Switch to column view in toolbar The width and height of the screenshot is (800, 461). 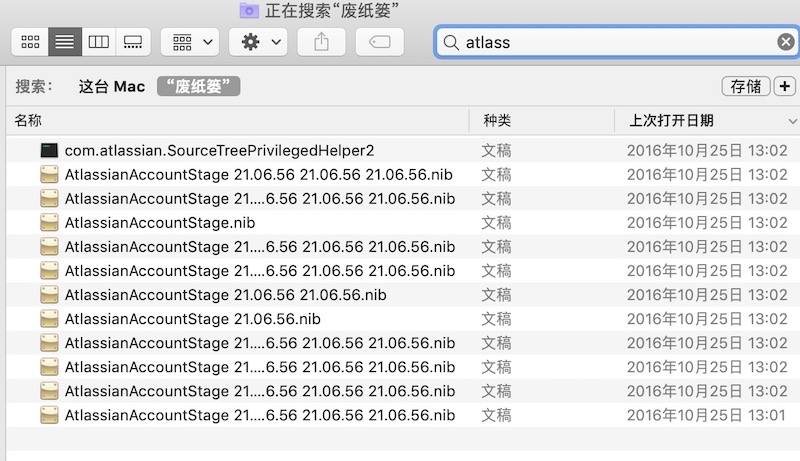[98, 42]
